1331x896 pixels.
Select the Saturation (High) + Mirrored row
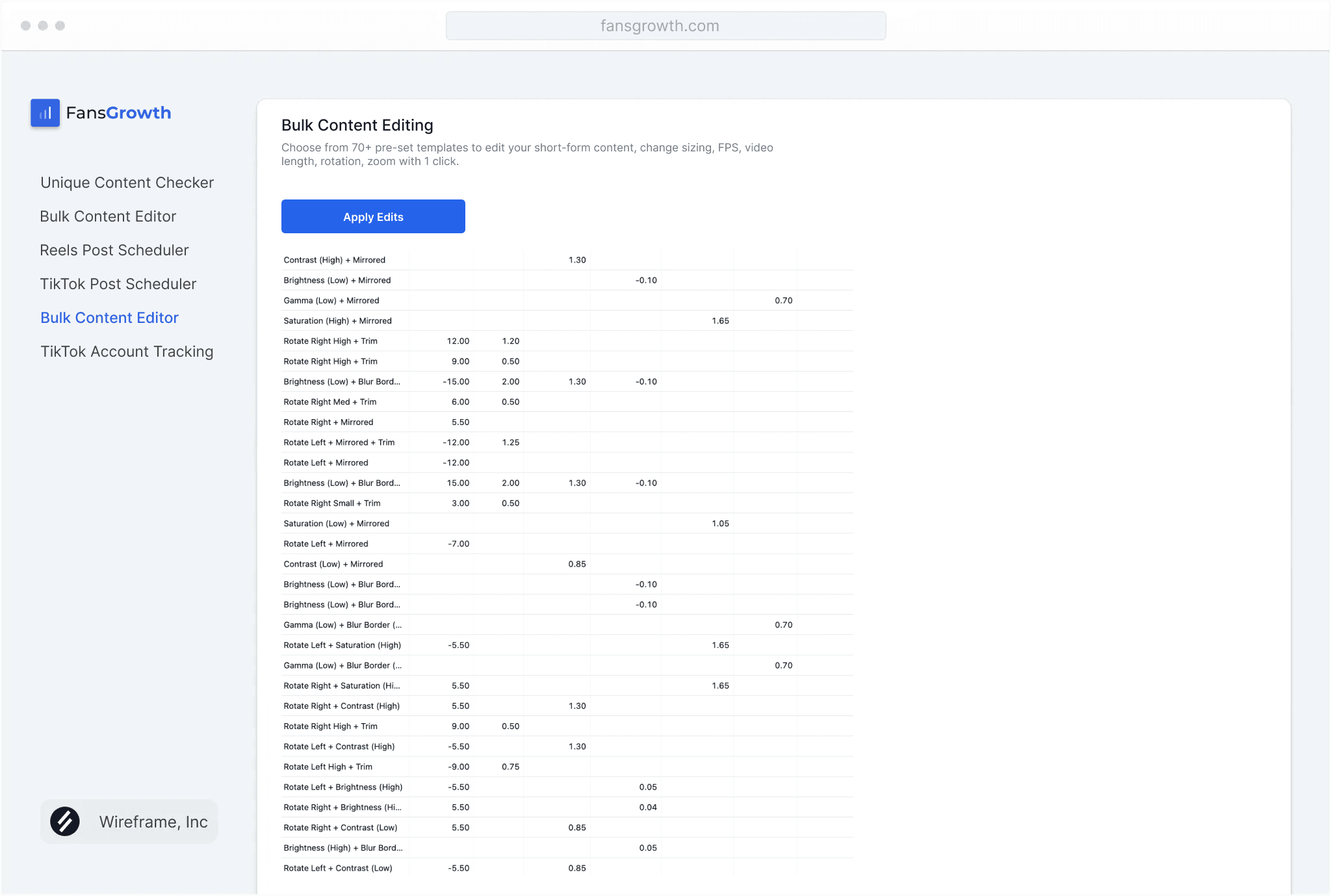(338, 321)
